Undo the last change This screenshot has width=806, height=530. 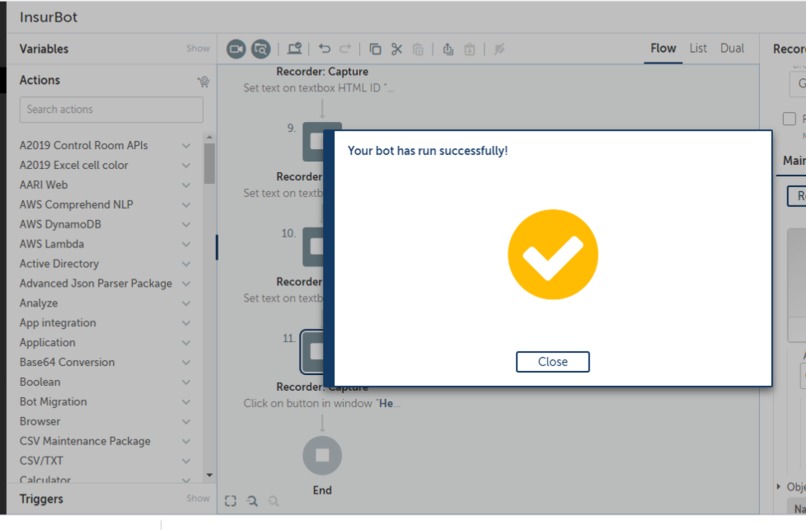coord(324,49)
